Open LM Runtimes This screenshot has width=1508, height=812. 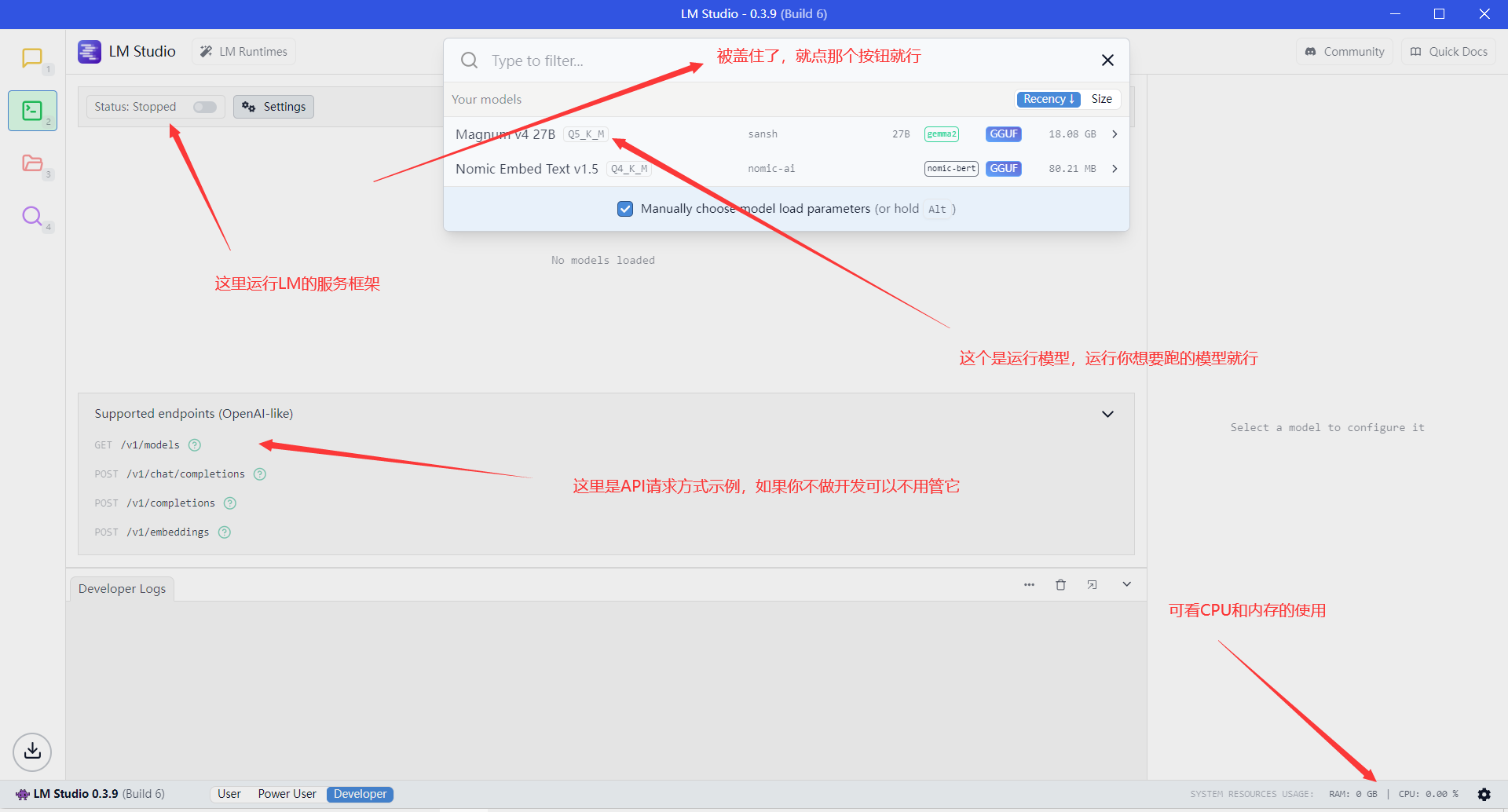pos(243,52)
